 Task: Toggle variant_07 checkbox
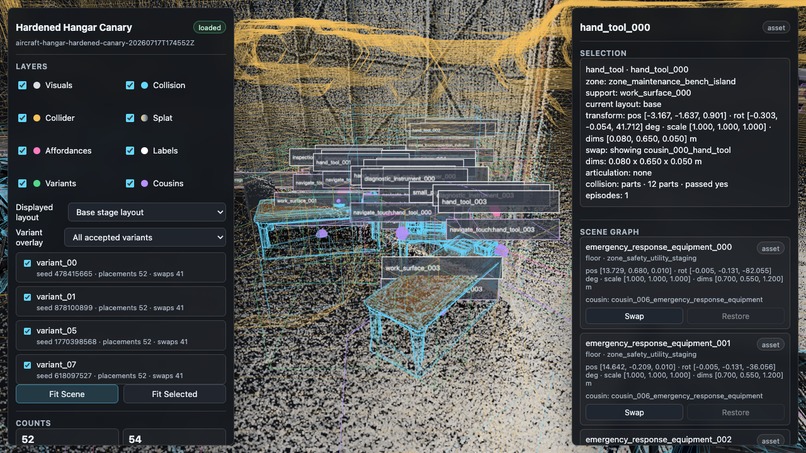click(27, 365)
